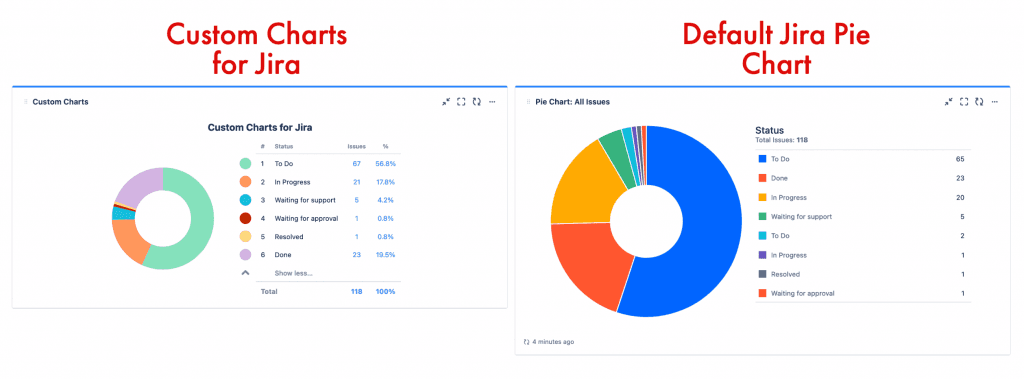
Task: Click the green To Do color swatch
Action: (x=245, y=163)
